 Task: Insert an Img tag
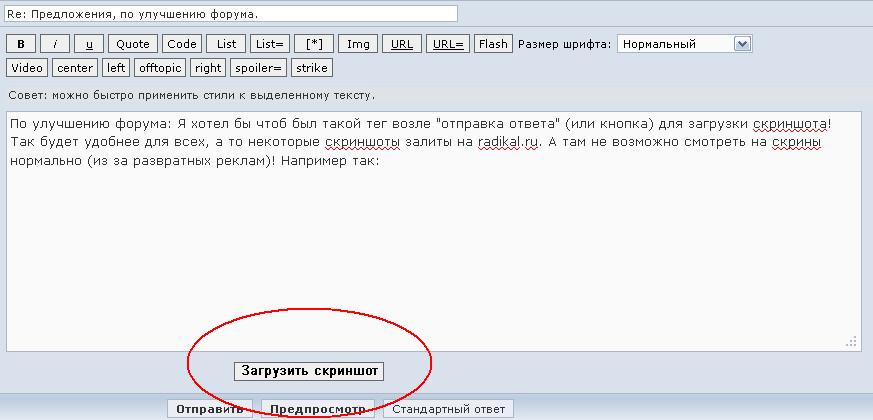(x=358, y=44)
